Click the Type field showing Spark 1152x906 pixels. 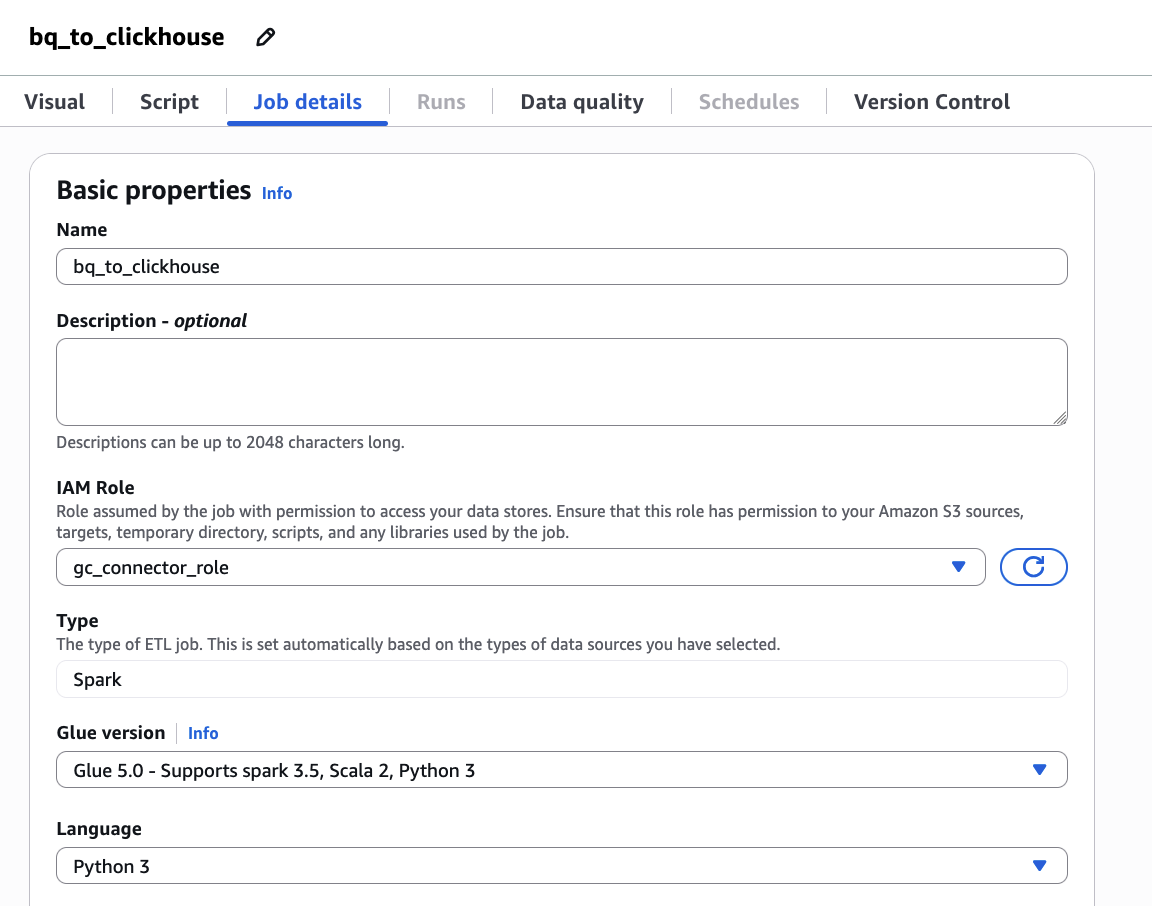tap(561, 679)
